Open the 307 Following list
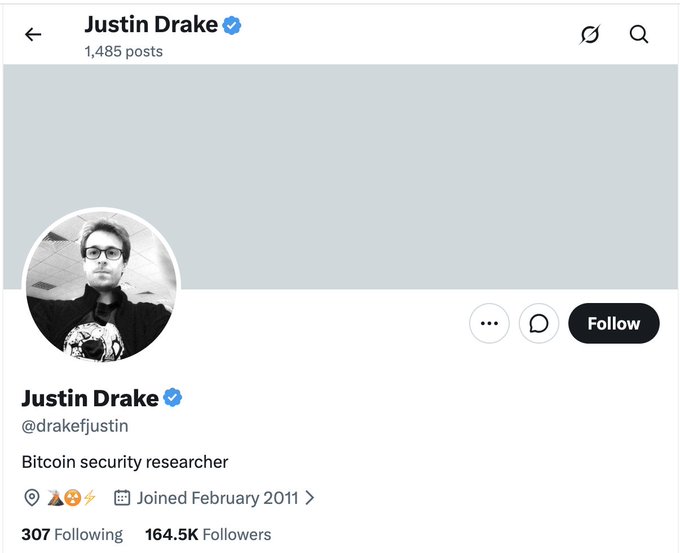 tap(72, 535)
